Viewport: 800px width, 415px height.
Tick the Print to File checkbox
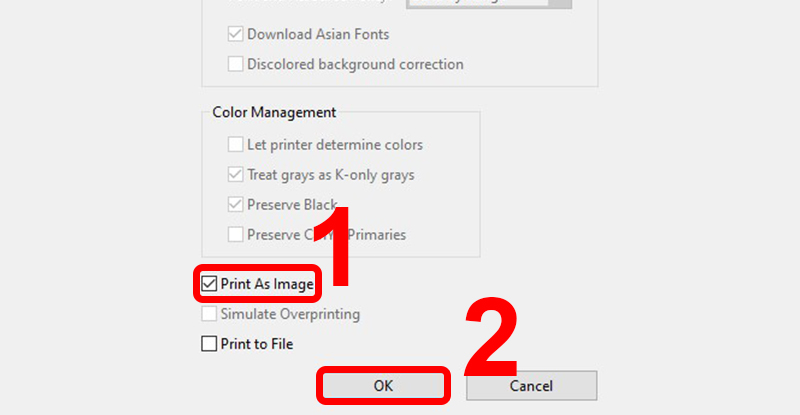(x=209, y=344)
